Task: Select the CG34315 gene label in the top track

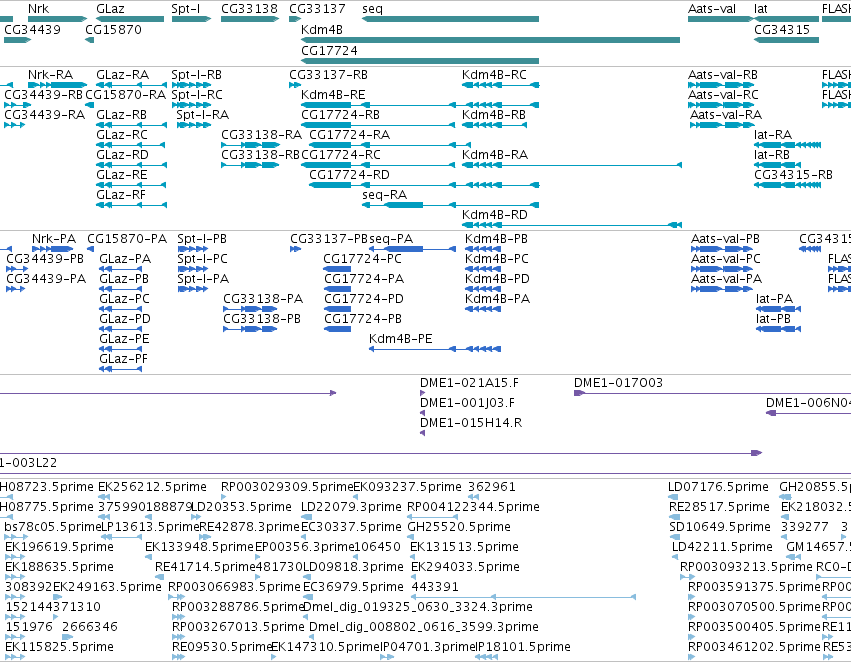Action: pyautogui.click(x=782, y=30)
